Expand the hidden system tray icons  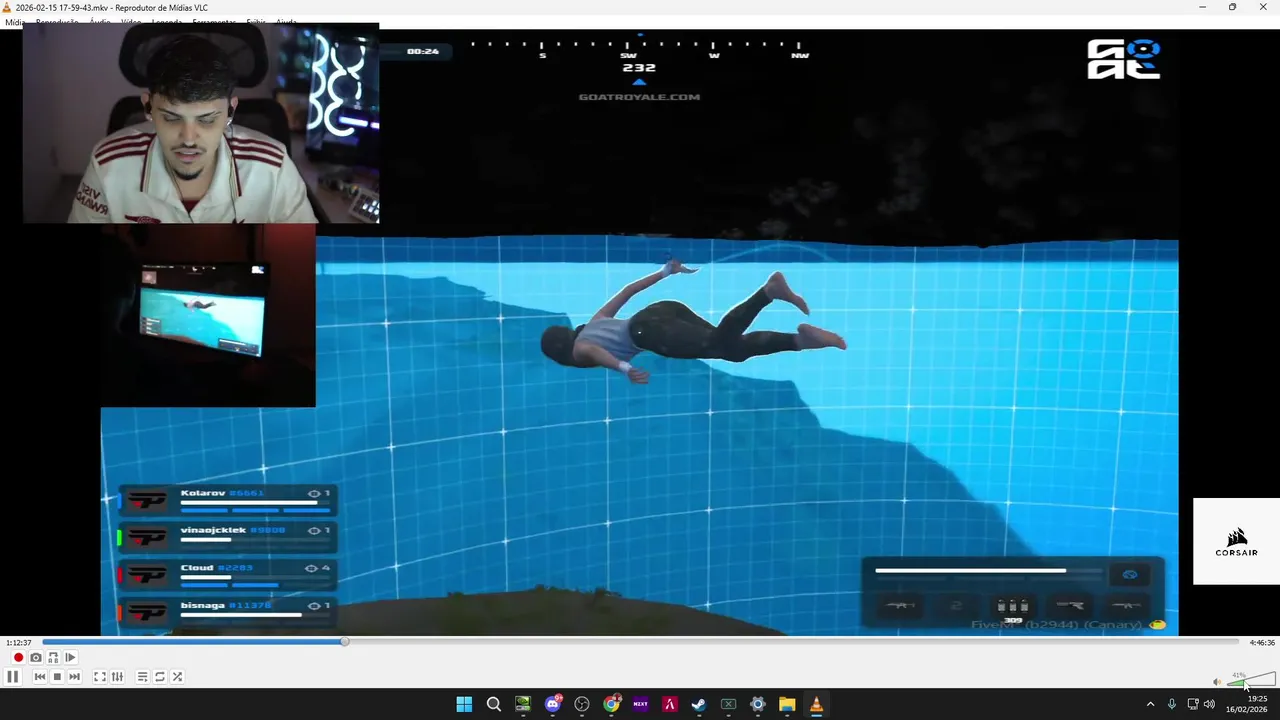pos(1150,704)
